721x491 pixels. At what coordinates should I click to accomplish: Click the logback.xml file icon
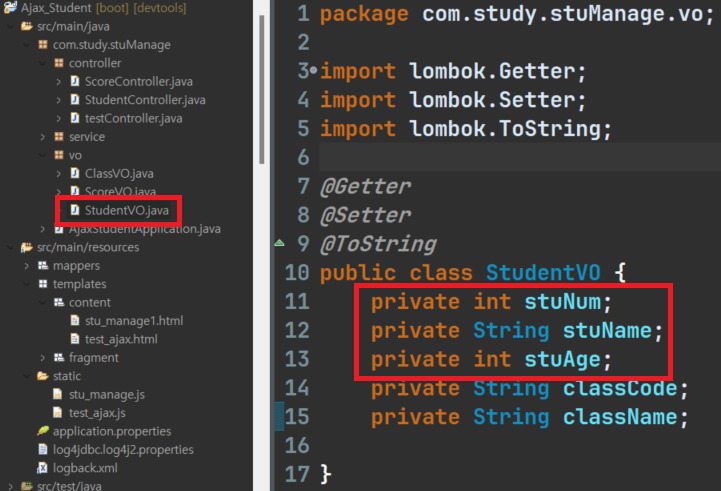42,468
